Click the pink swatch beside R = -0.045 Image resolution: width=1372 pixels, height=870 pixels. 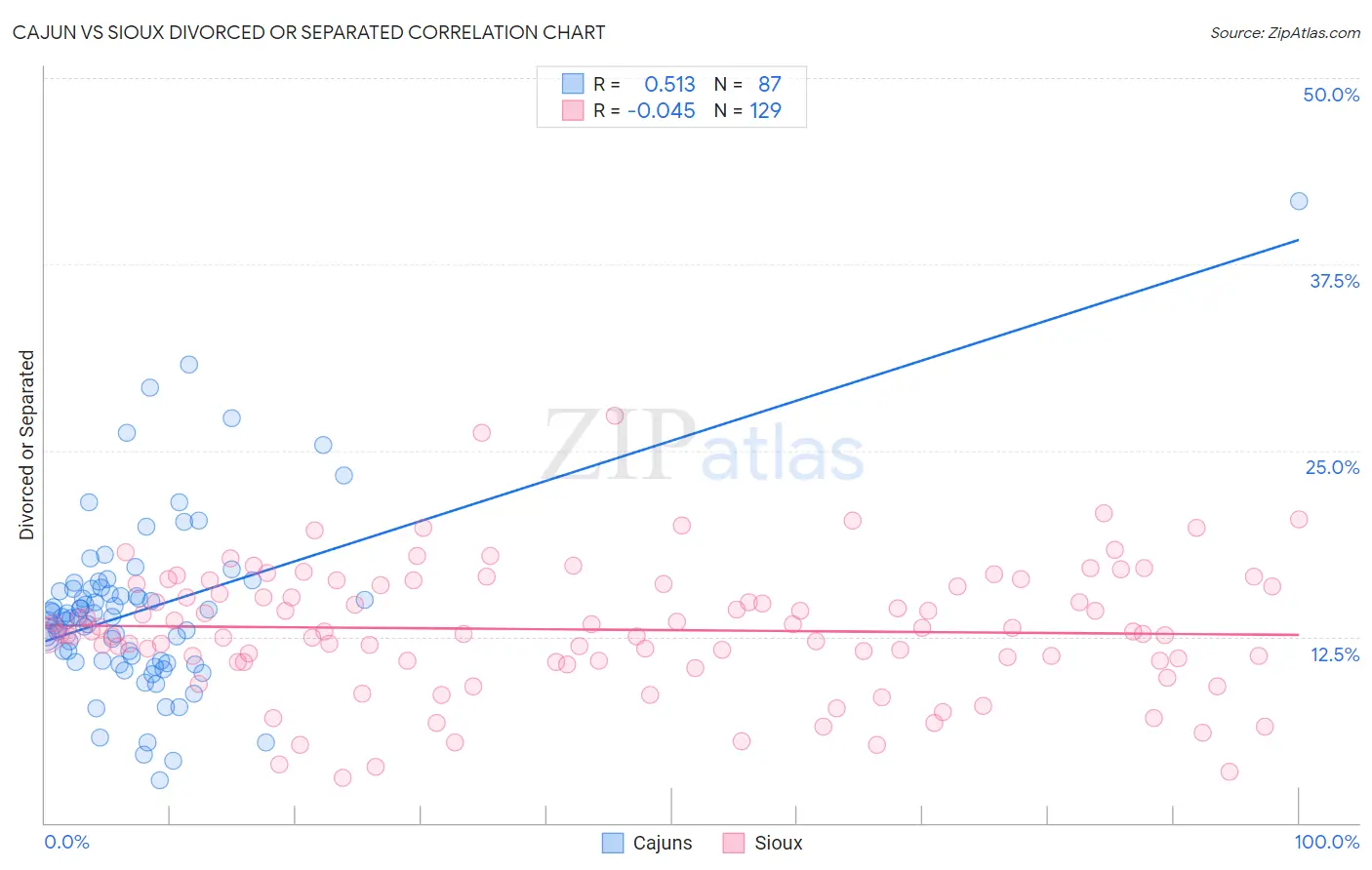(573, 110)
